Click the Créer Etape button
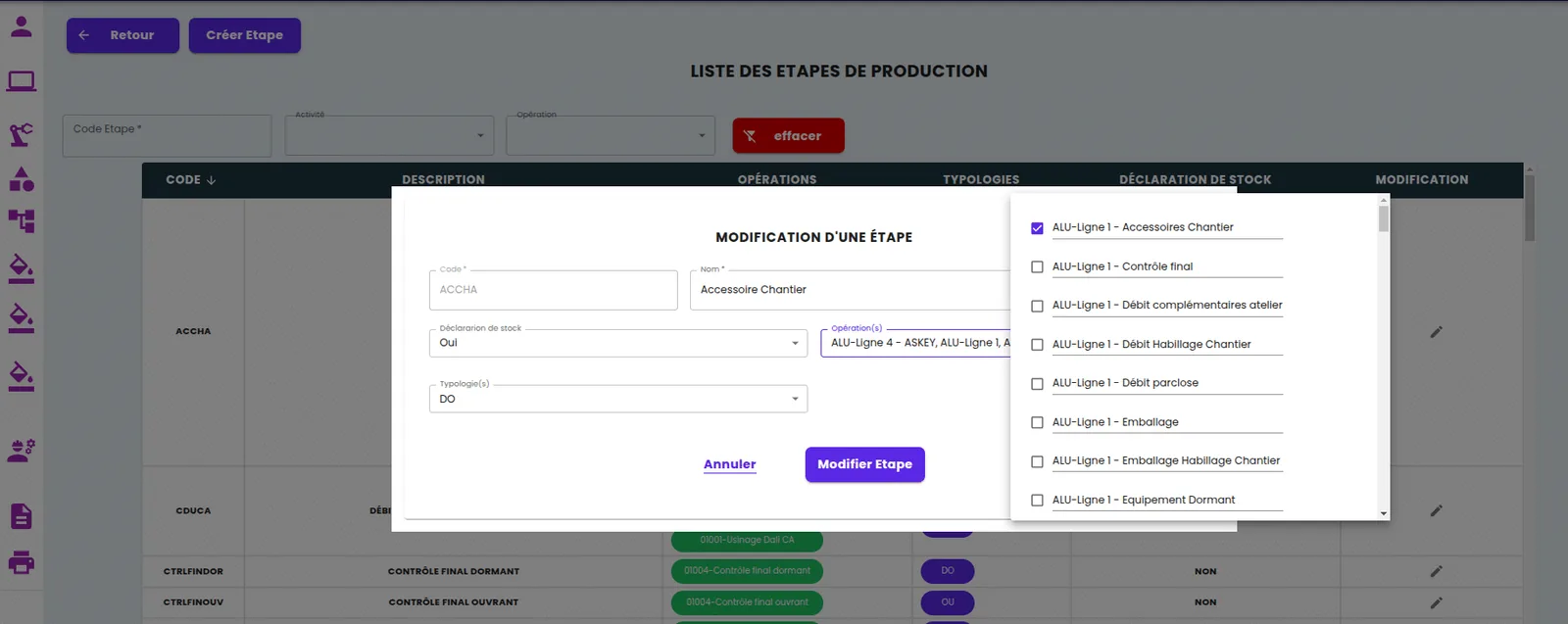Screen dimensions: 1568x624 (245, 35)
